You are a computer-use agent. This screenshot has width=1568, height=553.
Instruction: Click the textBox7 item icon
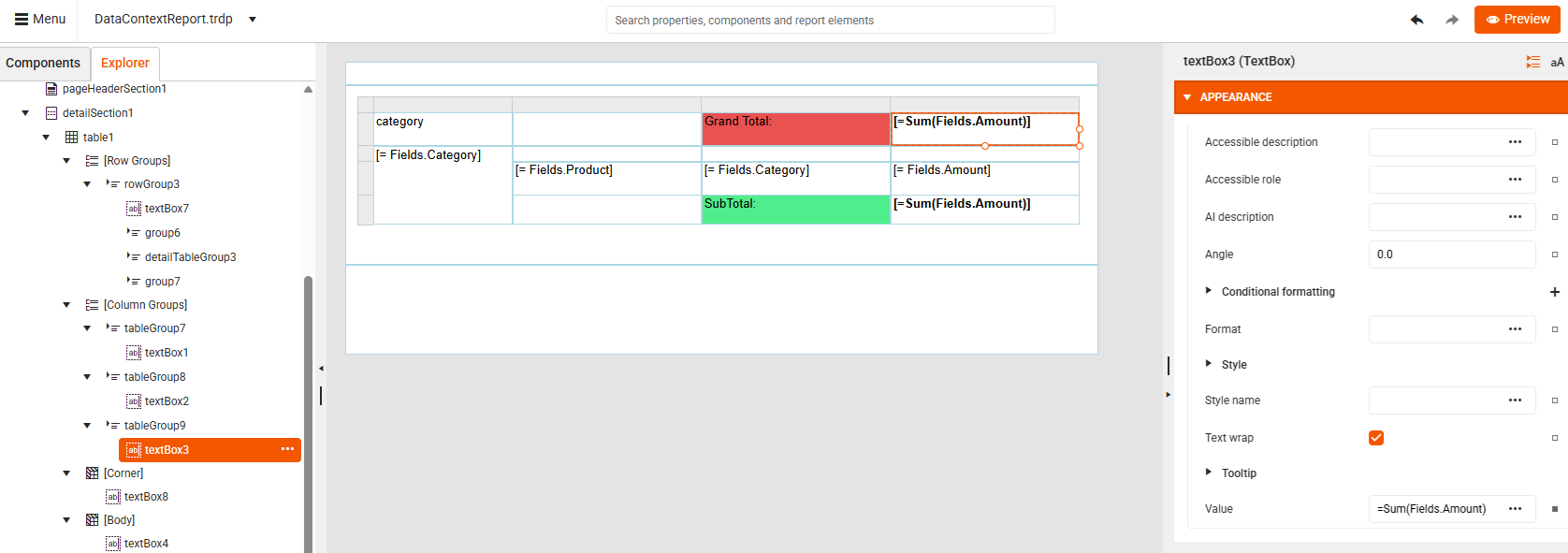[x=134, y=209]
